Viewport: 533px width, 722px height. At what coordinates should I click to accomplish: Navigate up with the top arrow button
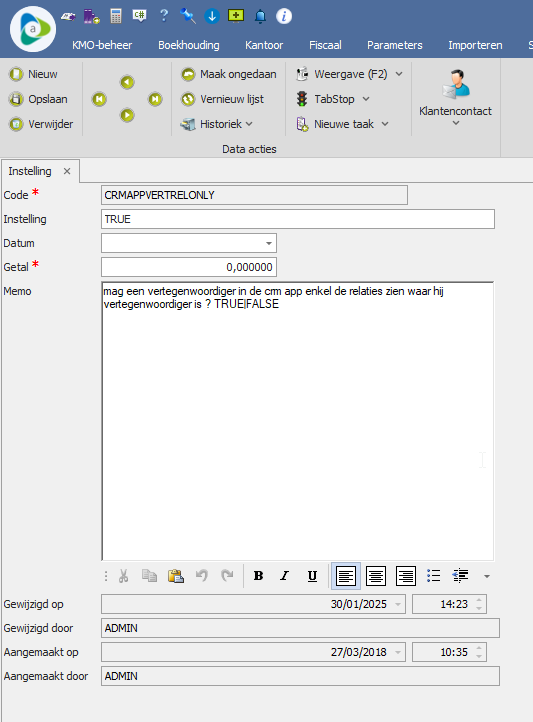click(127, 82)
